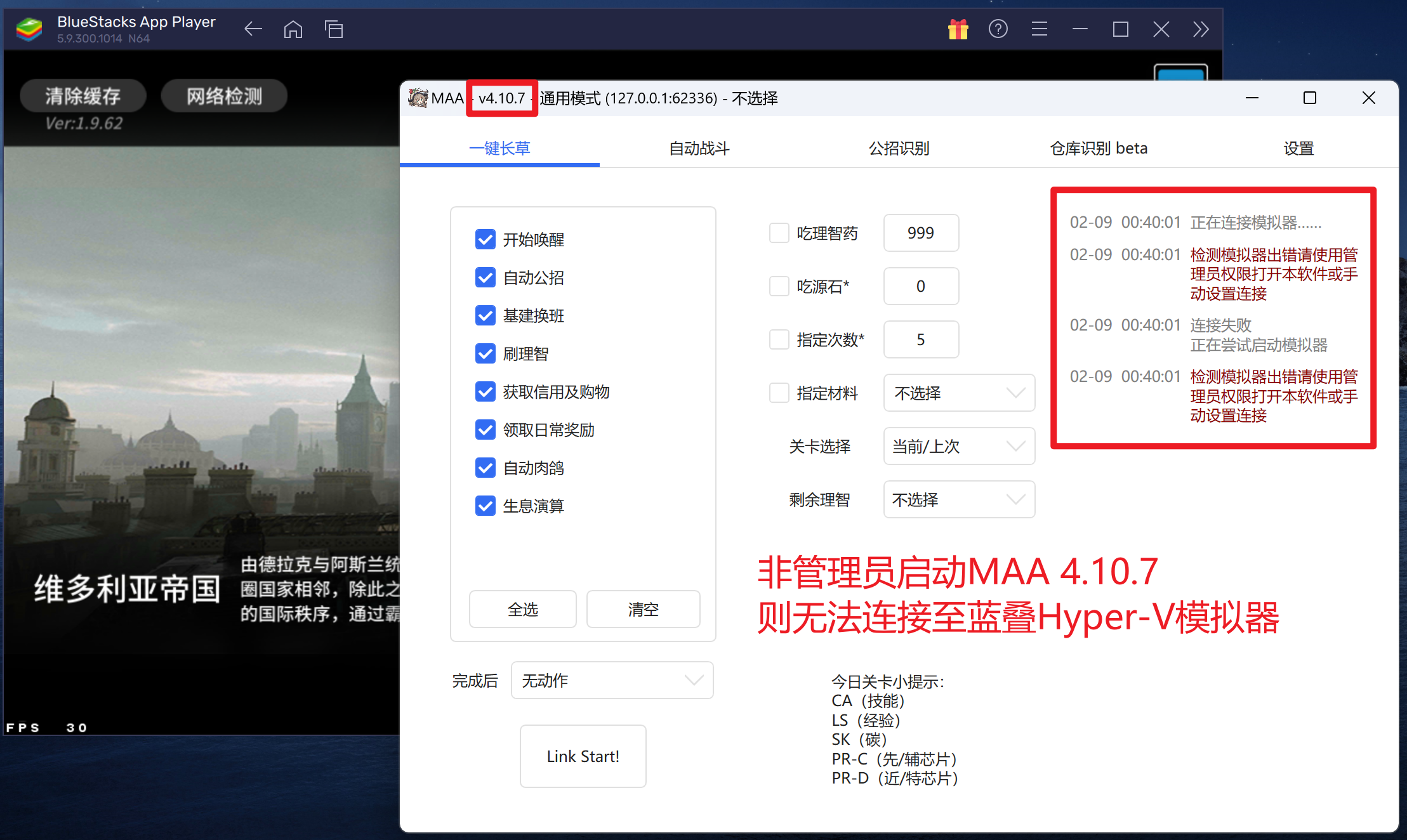Open the 设置 tab
Image resolution: width=1407 pixels, height=840 pixels.
pyautogui.click(x=1298, y=148)
